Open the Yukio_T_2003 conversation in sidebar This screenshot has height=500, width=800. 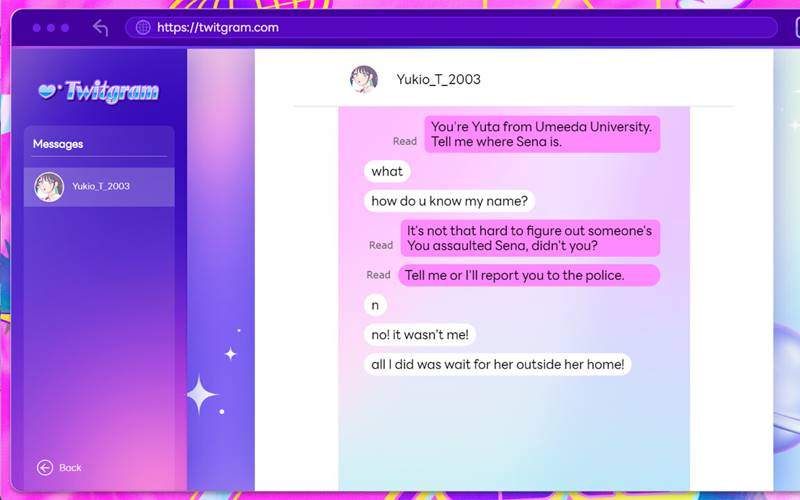point(100,187)
